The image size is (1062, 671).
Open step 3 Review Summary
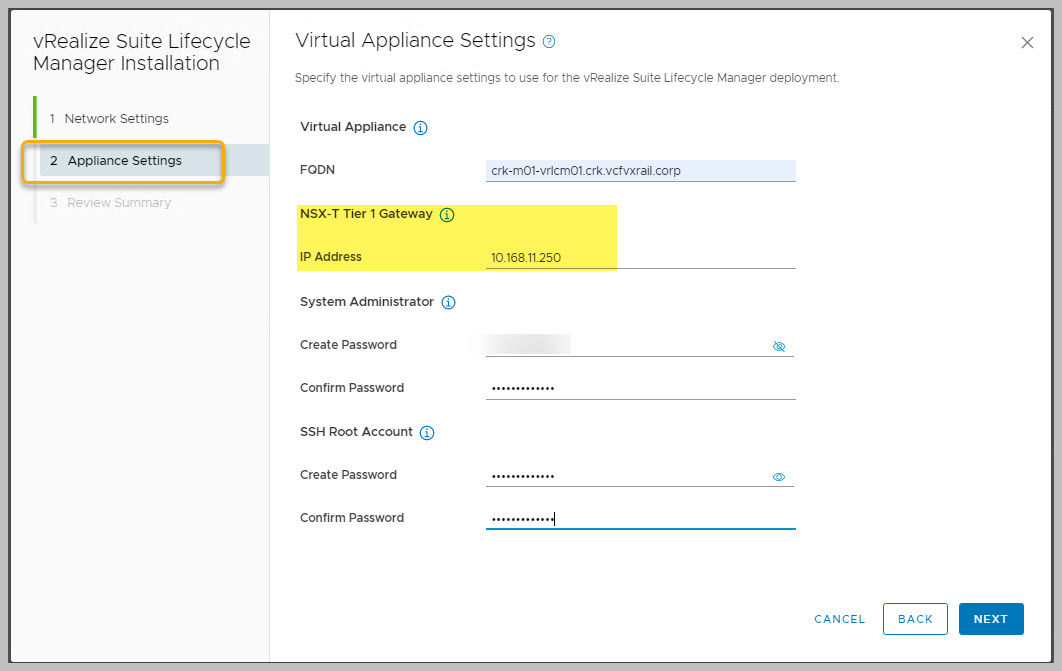(x=118, y=203)
